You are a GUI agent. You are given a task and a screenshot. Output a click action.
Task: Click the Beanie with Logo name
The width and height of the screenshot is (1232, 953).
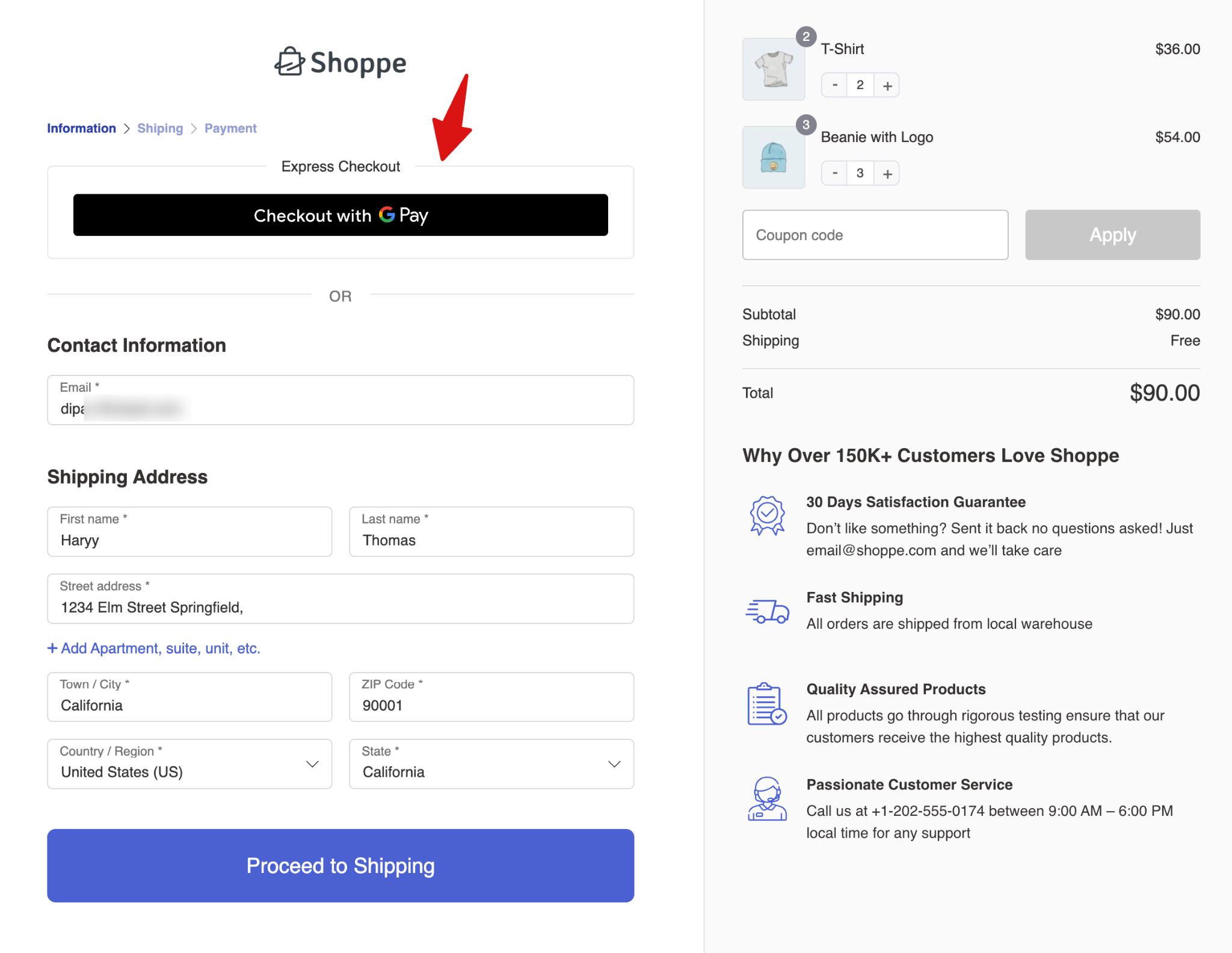click(x=877, y=137)
